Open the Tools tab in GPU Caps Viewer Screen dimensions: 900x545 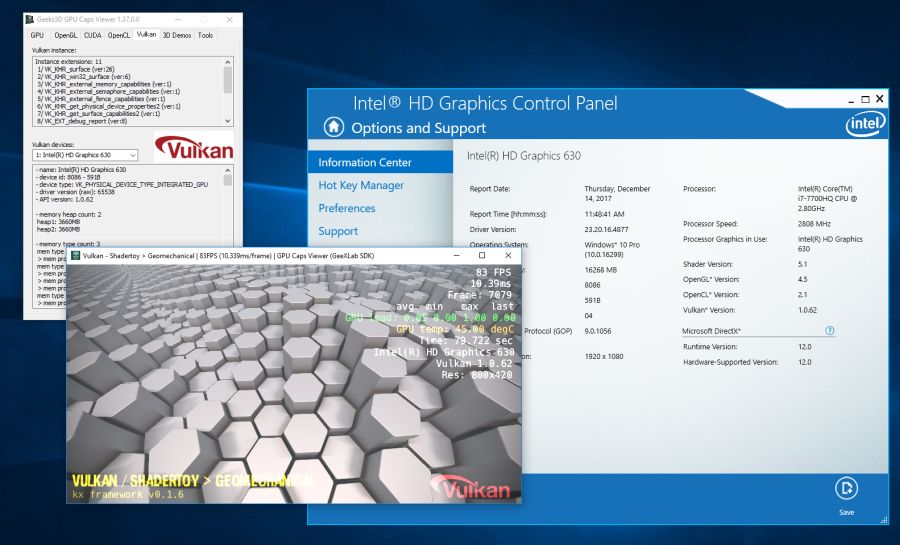(205, 36)
